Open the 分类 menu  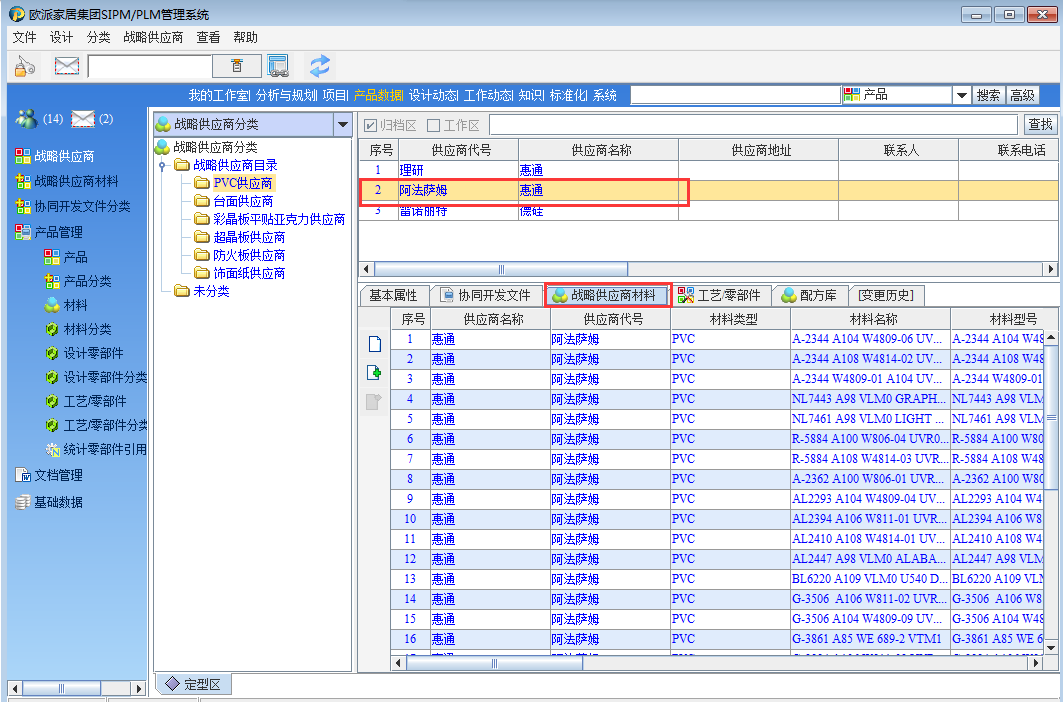[x=98, y=37]
